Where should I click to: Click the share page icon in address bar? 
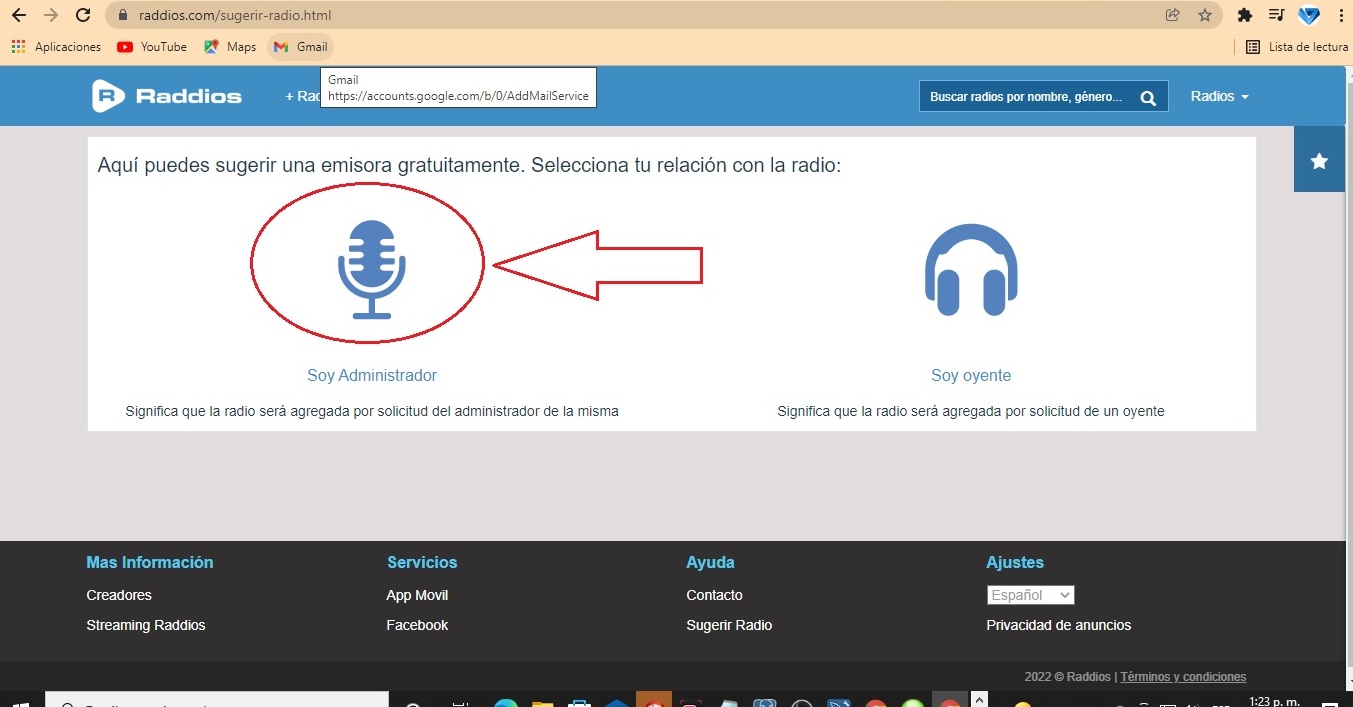coord(1172,15)
